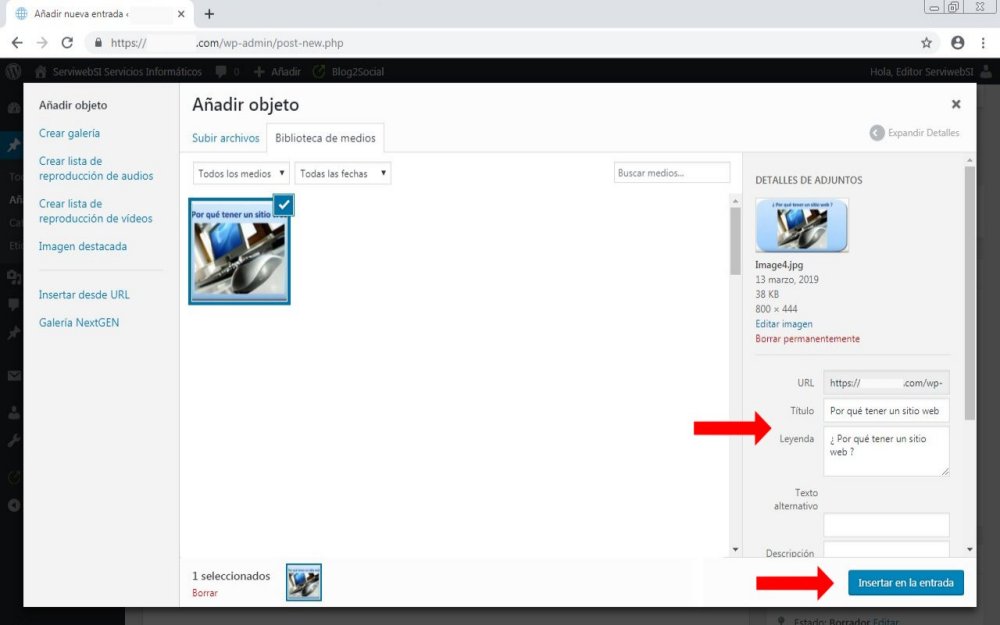The width and height of the screenshot is (1000, 625).
Task: Open the Todas las fechas dropdown
Action: click(342, 174)
